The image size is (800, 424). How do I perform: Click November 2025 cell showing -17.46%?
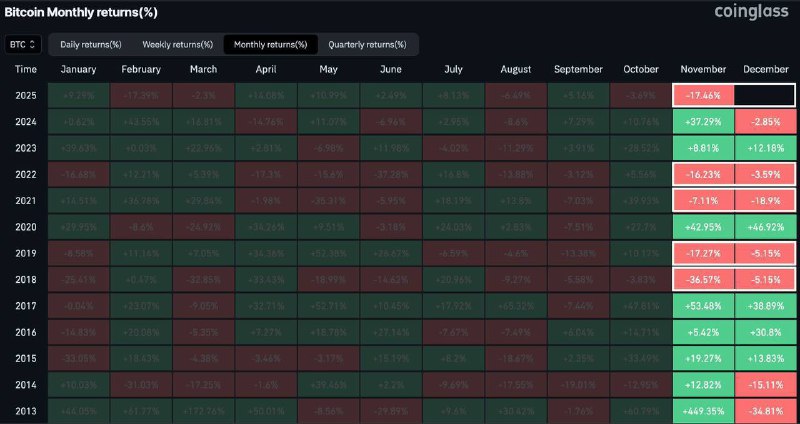(x=703, y=96)
